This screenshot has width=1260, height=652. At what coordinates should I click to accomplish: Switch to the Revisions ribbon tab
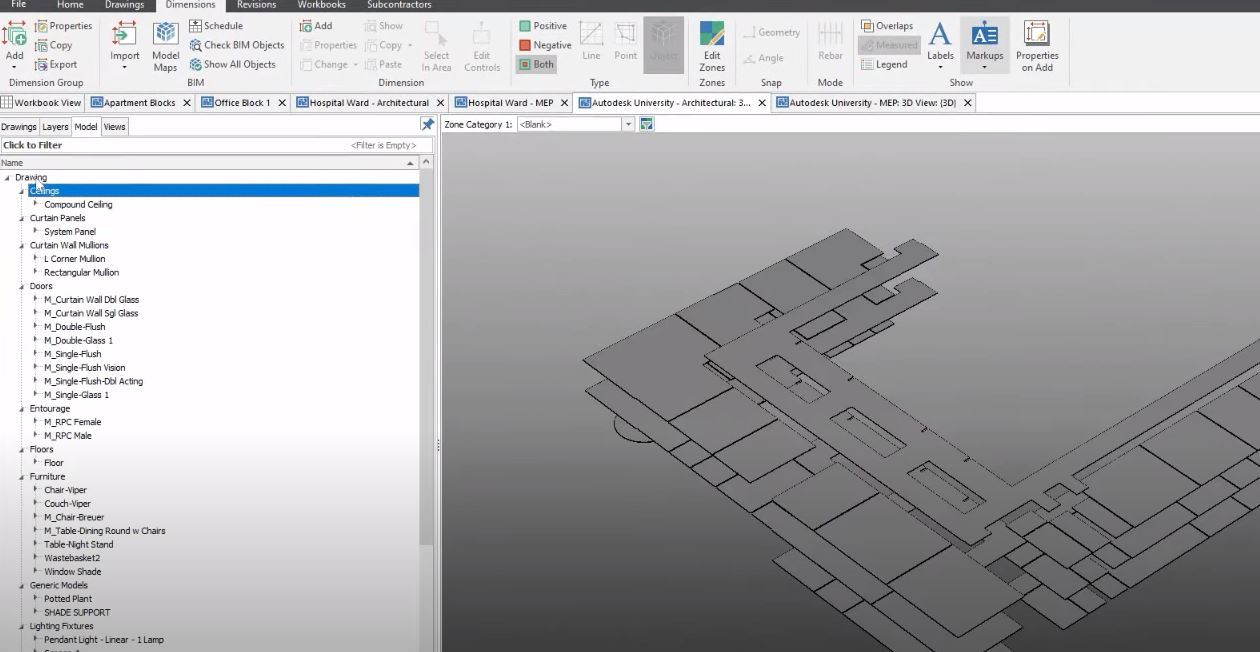(x=256, y=5)
